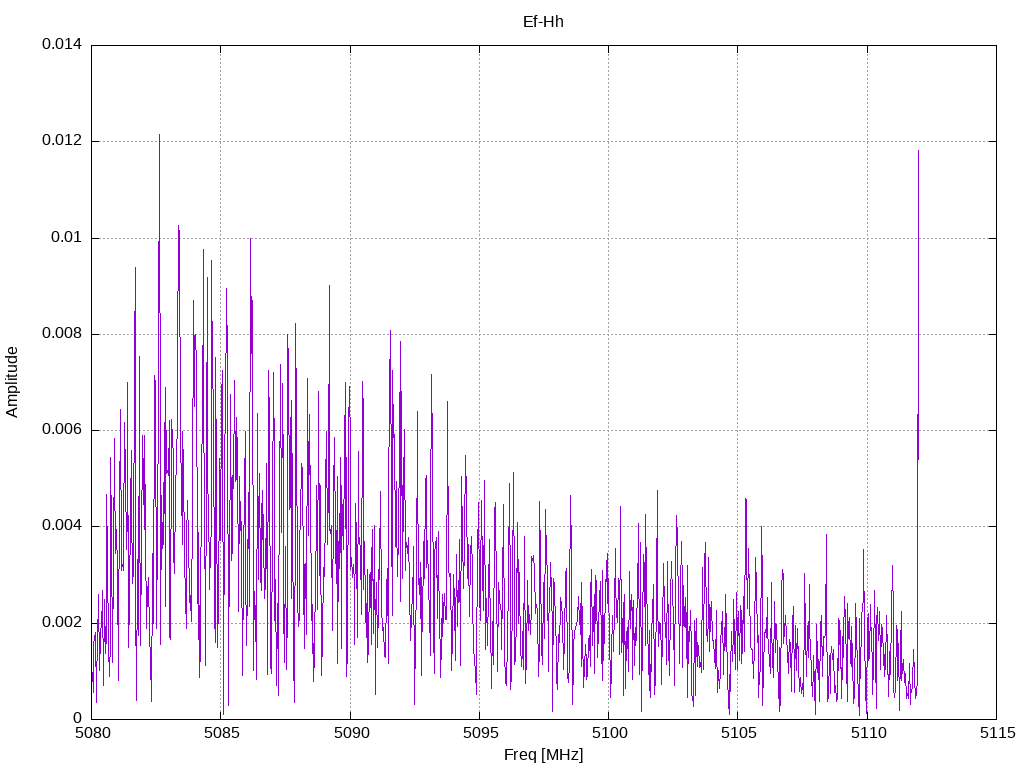Click the 0.014 y-axis tick label

(62, 44)
